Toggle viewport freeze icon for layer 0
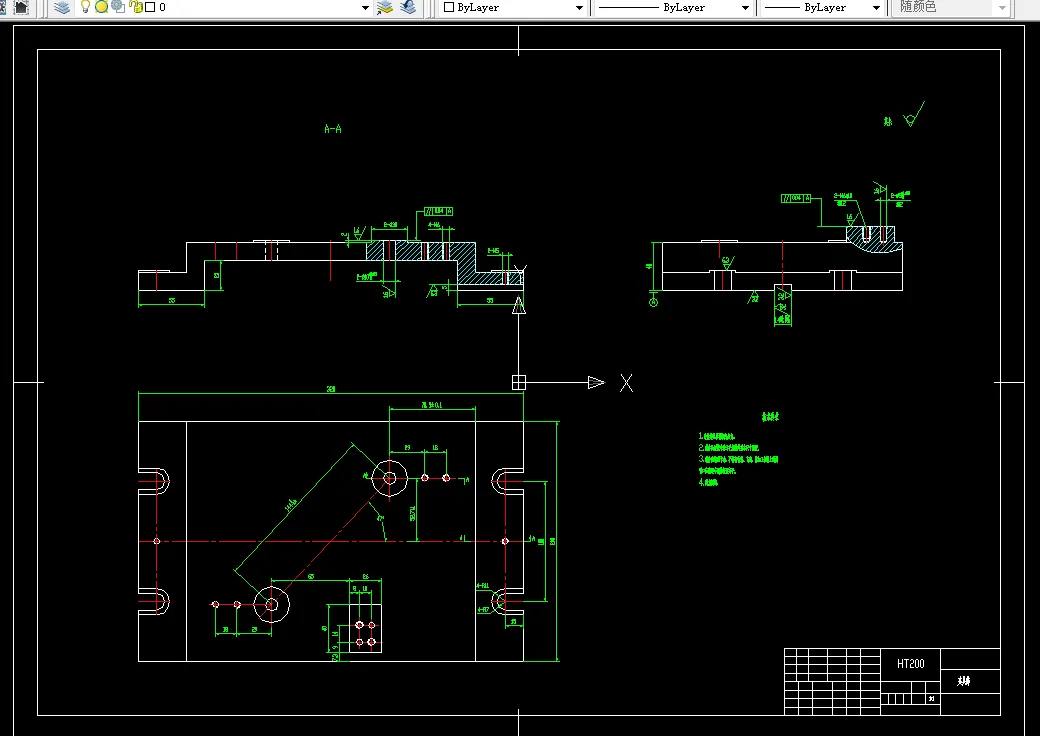This screenshot has height=736, width=1040. coord(119,7)
